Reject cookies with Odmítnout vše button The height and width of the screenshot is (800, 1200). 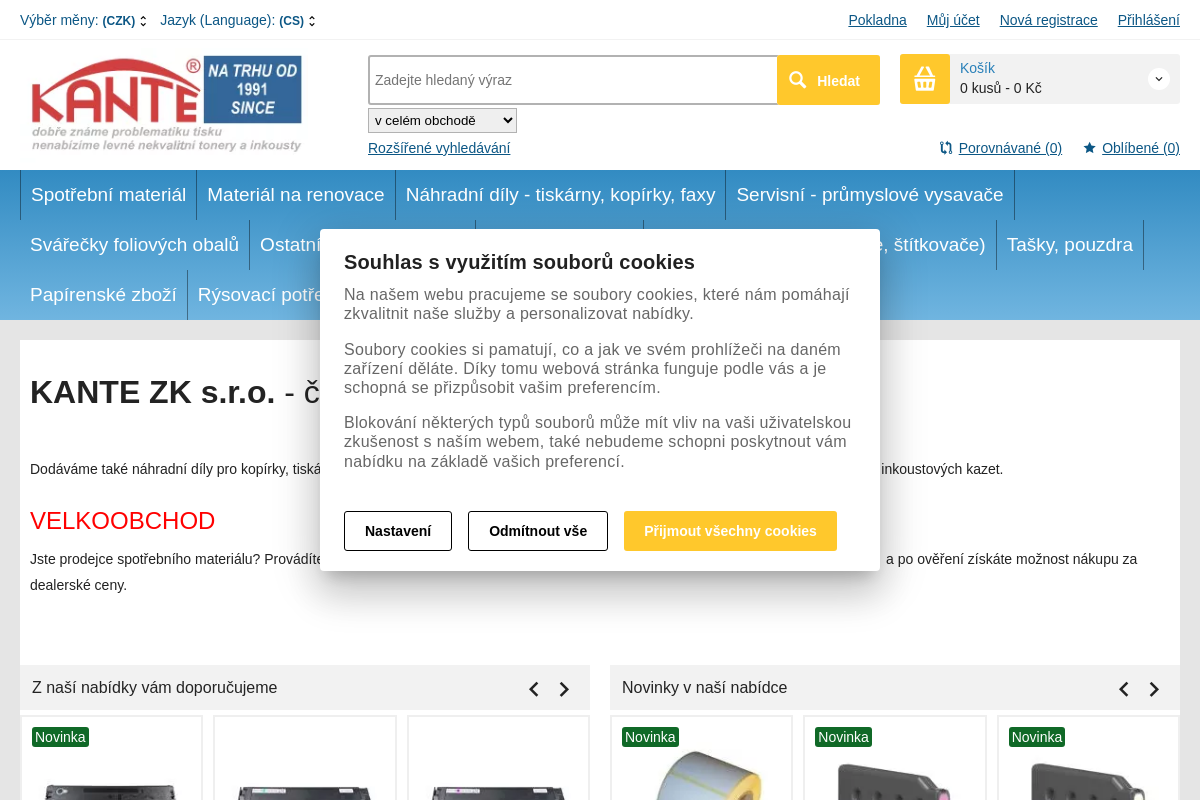pyautogui.click(x=538, y=531)
